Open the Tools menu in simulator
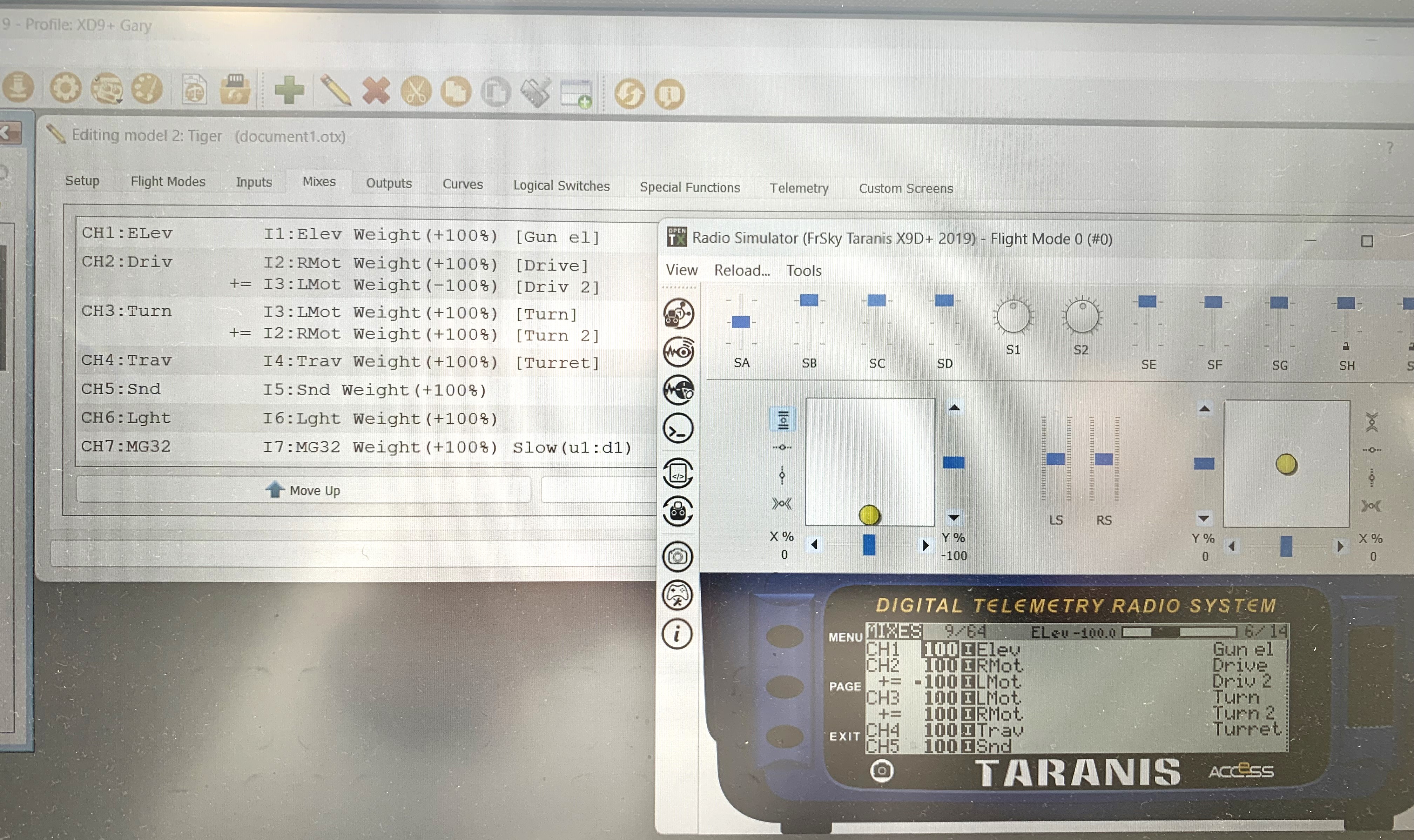This screenshot has height=840, width=1414. point(803,270)
